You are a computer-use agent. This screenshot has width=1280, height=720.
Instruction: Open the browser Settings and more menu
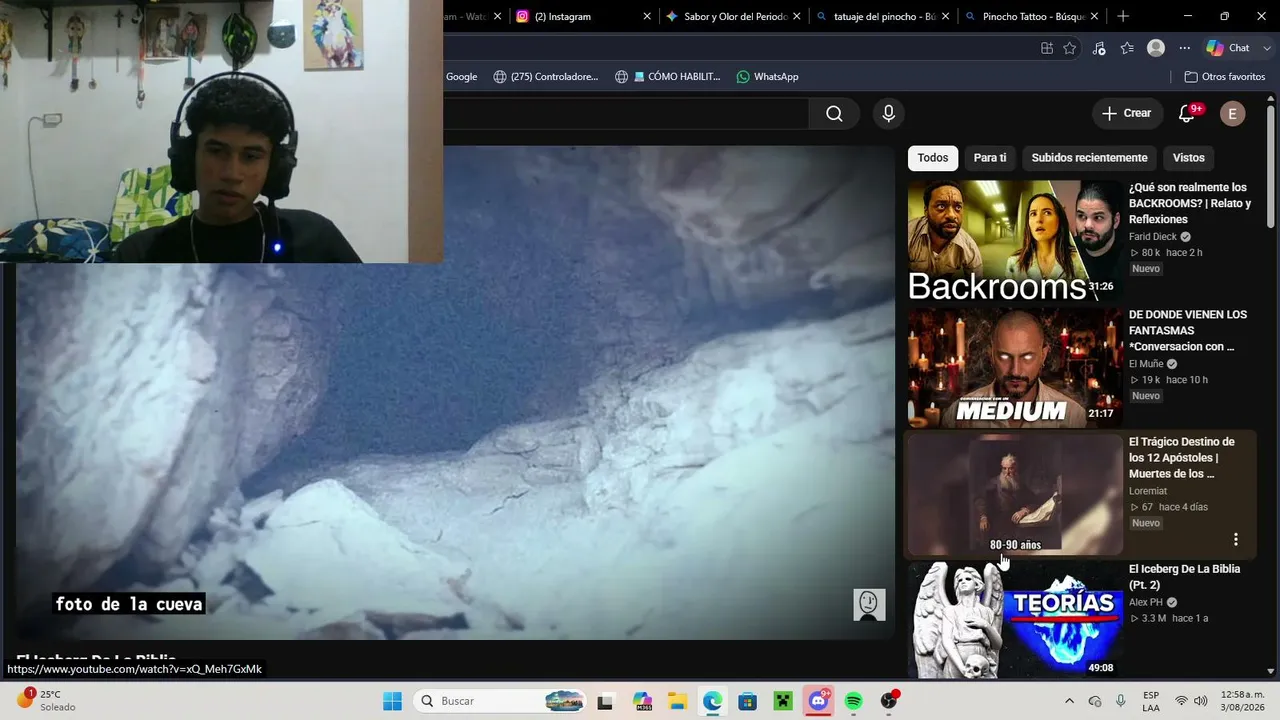tap(1185, 48)
